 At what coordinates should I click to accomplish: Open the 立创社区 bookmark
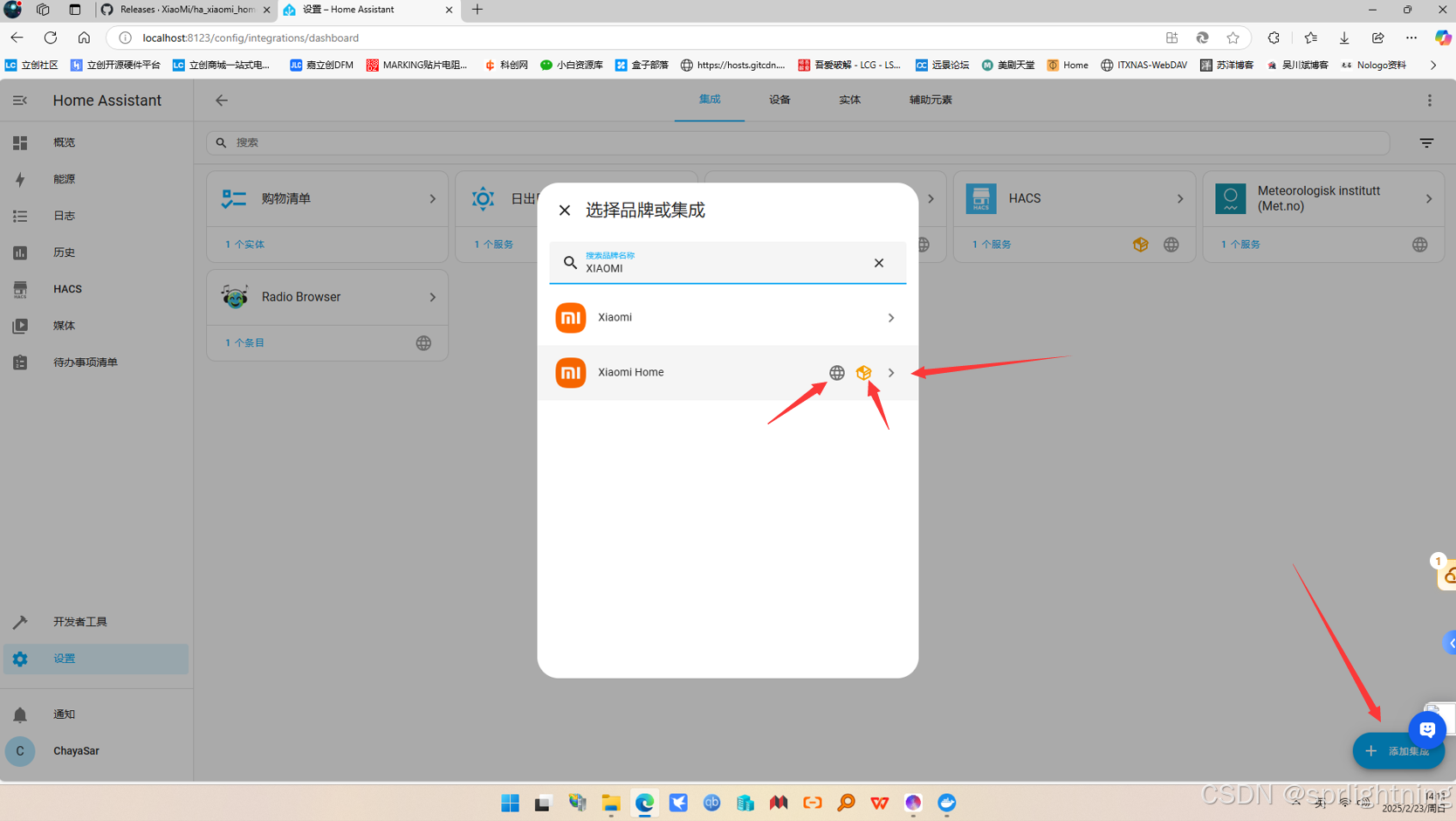click(x=32, y=65)
